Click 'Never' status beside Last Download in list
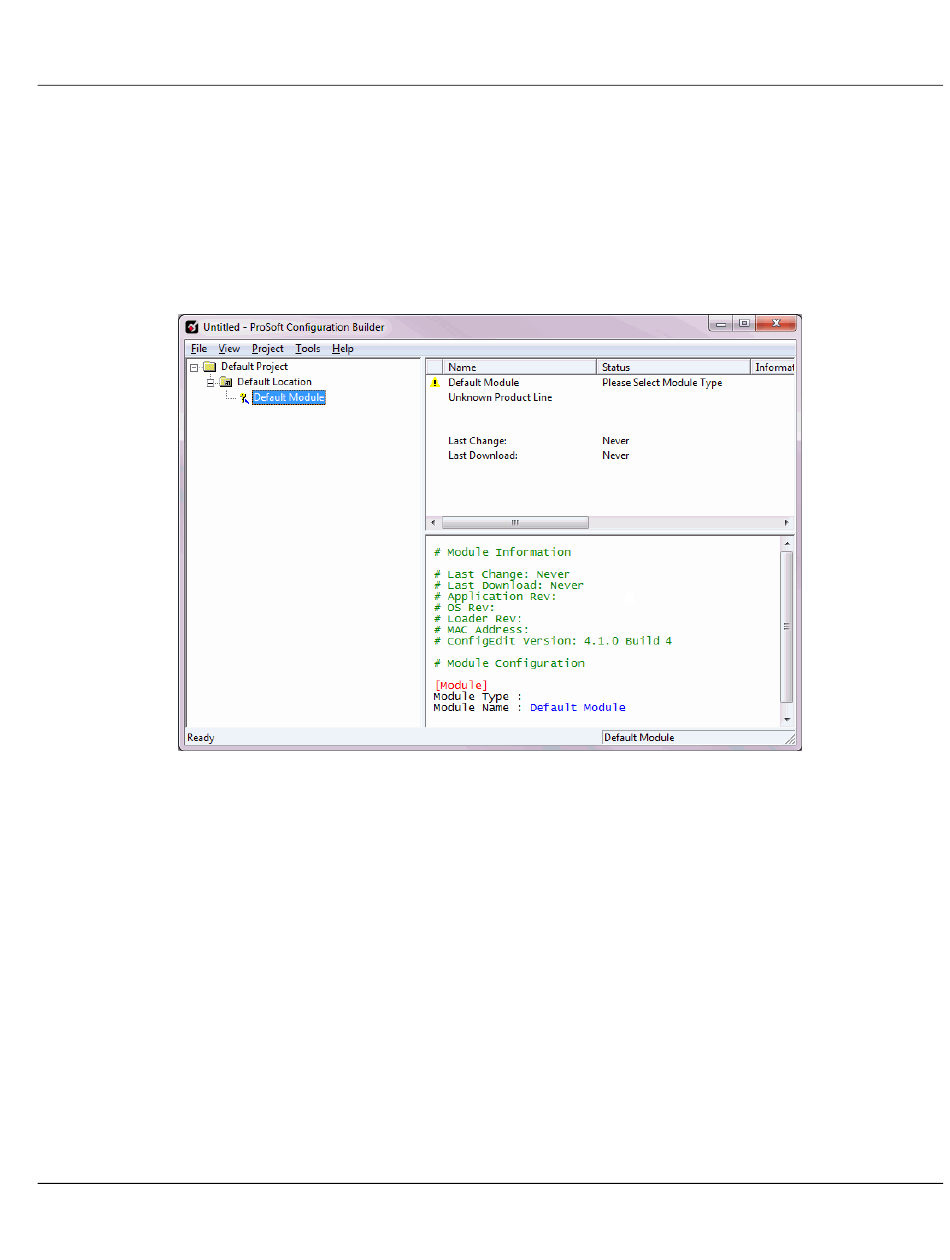 (616, 456)
